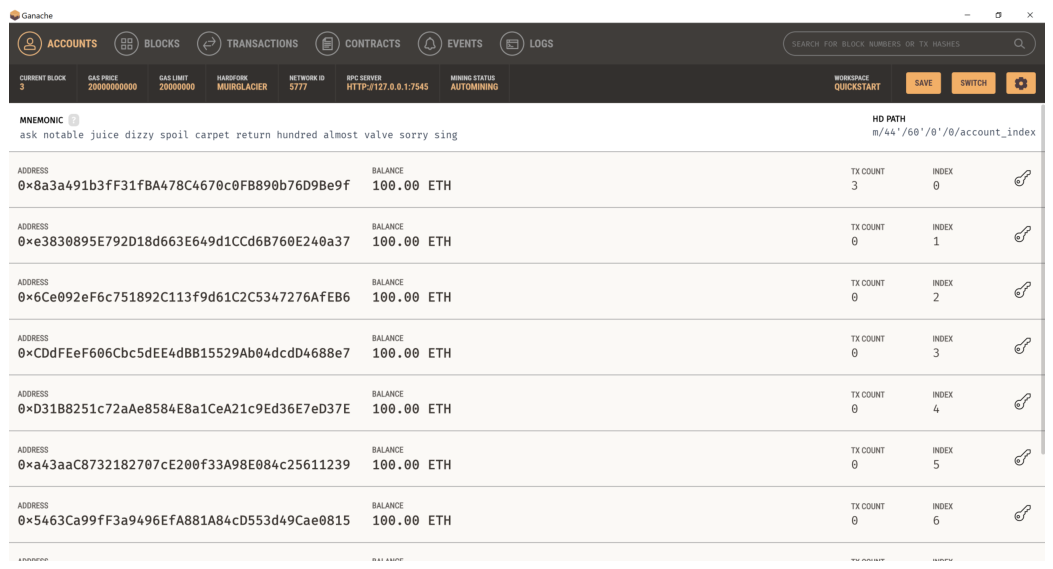Click the Switch workspace button
This screenshot has height=569, width=1053.
(x=973, y=83)
